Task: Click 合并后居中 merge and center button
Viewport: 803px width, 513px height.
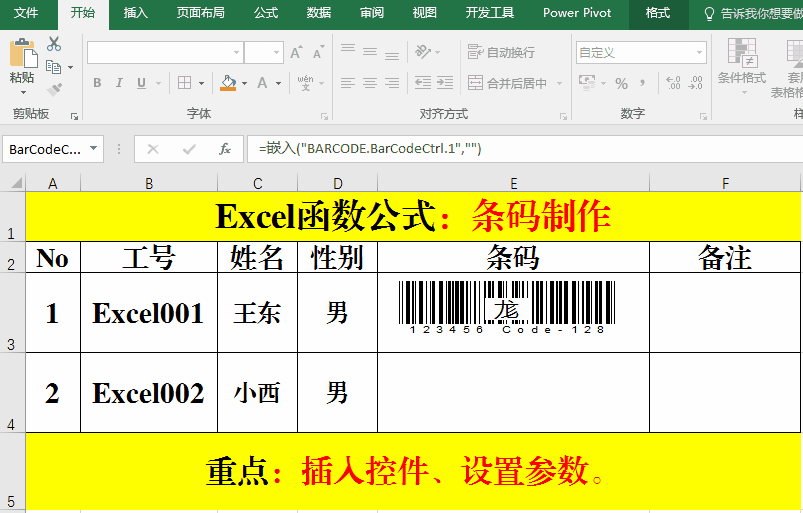Action: click(x=508, y=83)
